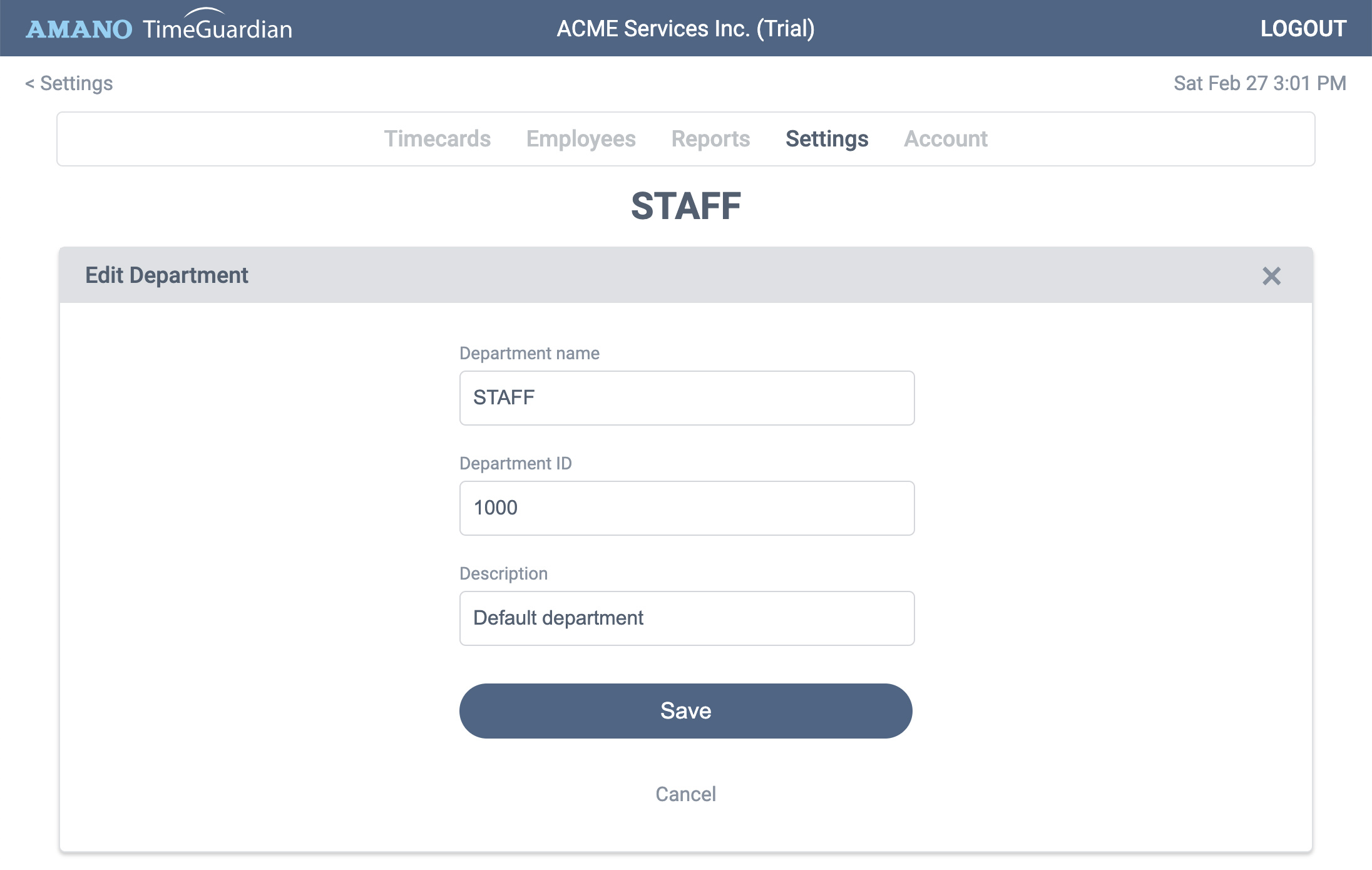1372x870 pixels.
Task: Select the Settings tab
Action: (827, 139)
